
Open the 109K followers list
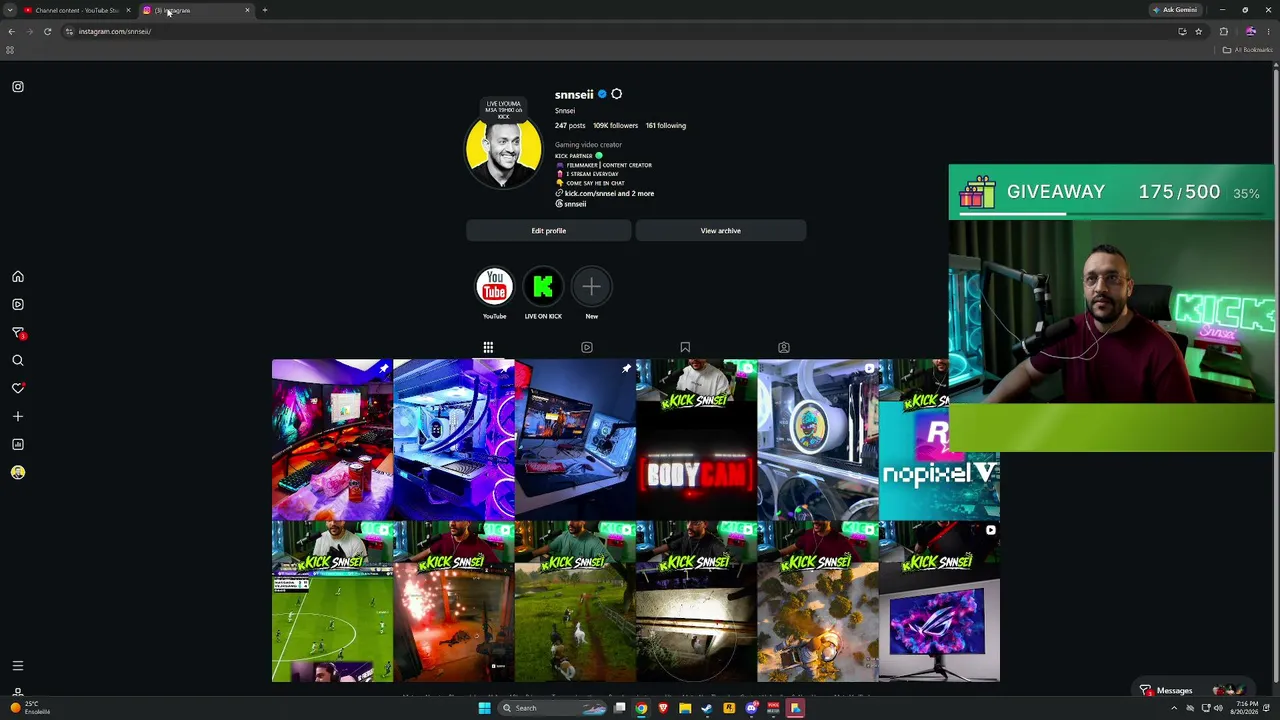point(615,126)
